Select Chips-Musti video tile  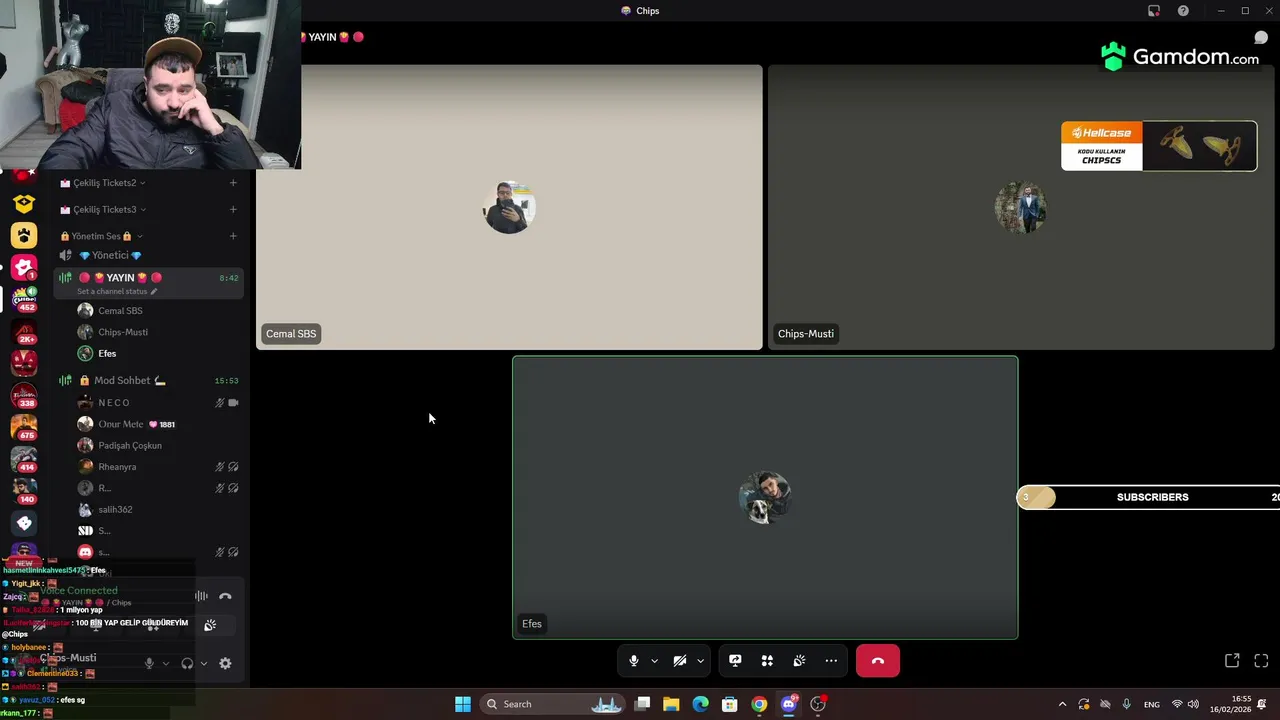coord(1021,208)
